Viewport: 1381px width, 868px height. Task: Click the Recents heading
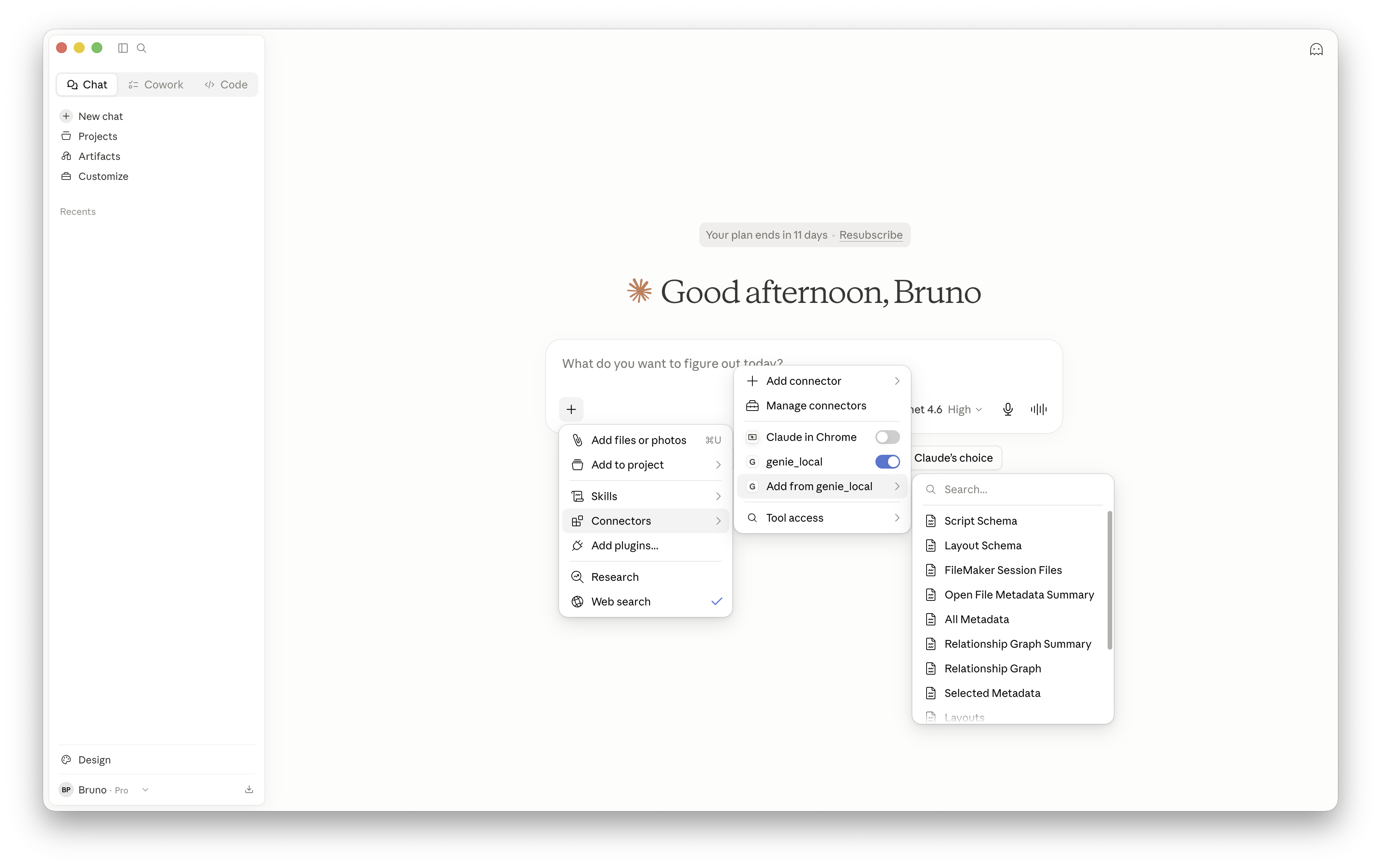(77, 211)
